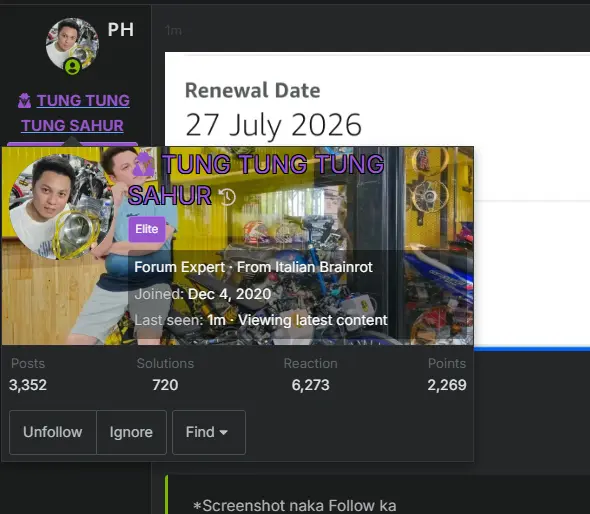Image resolution: width=590 pixels, height=514 pixels.
Task: Open the large profile avatar in popup card
Action: pyautogui.click(x=62, y=207)
